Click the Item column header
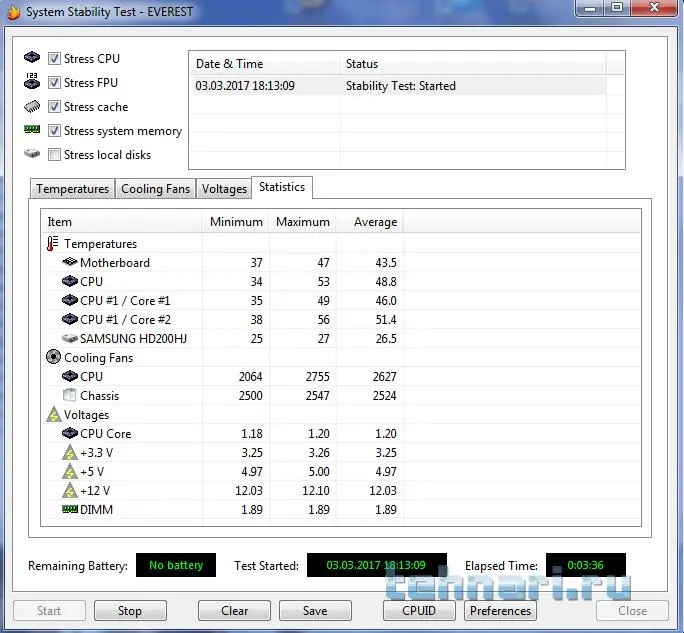The width and height of the screenshot is (684, 633). point(121,222)
